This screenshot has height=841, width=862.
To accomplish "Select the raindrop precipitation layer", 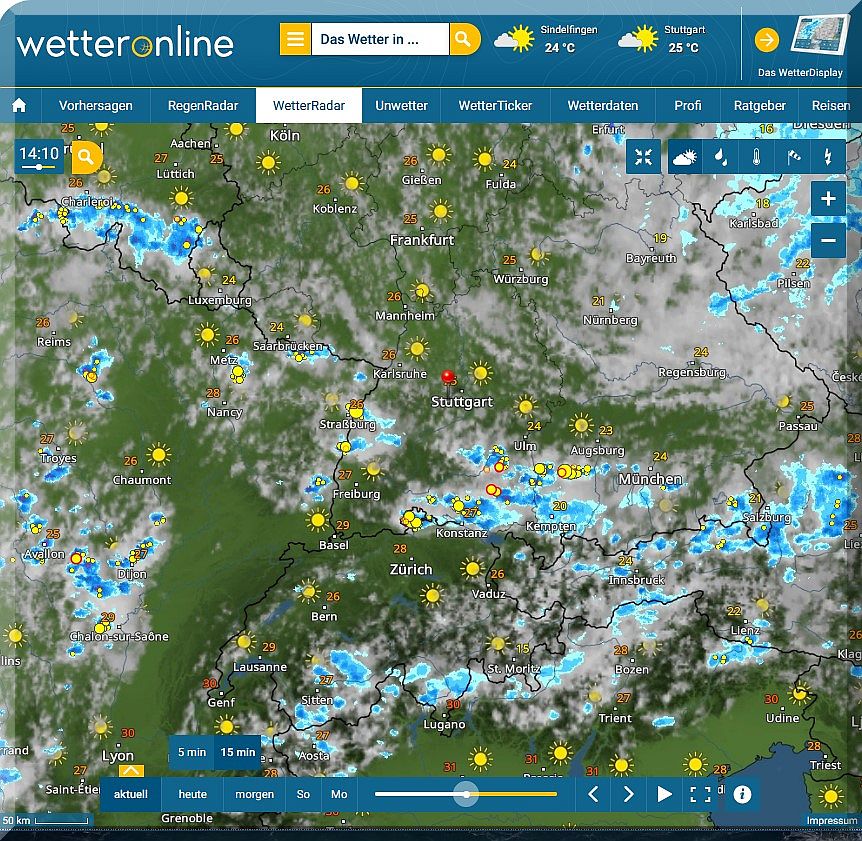I will (x=721, y=157).
